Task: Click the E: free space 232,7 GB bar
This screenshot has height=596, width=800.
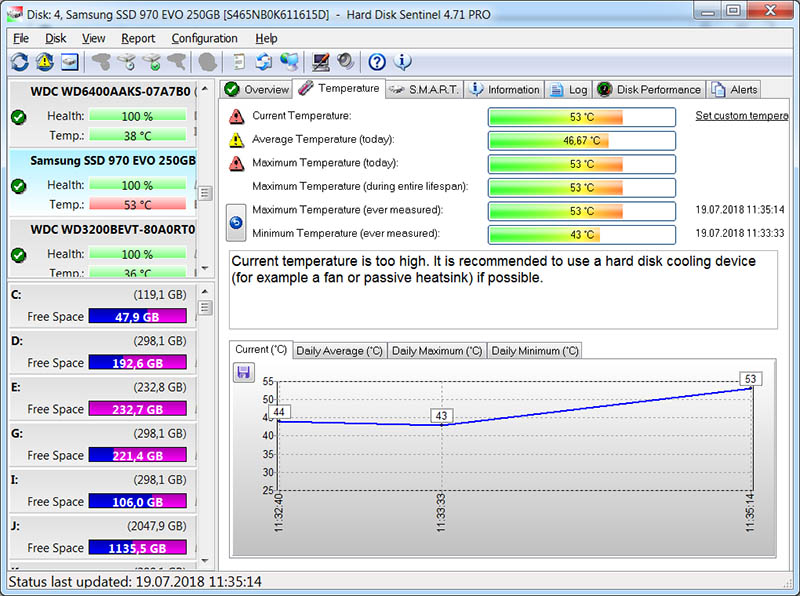Action: (x=137, y=409)
